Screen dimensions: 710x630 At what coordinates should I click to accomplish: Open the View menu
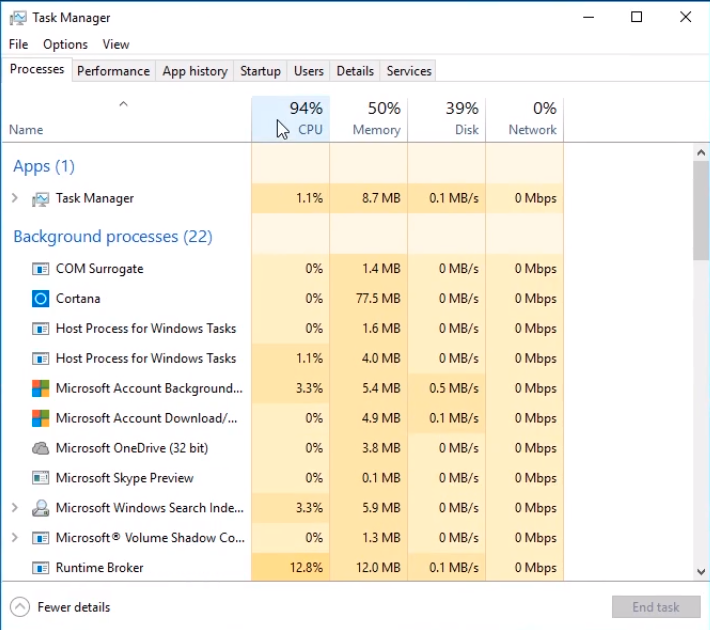click(116, 44)
